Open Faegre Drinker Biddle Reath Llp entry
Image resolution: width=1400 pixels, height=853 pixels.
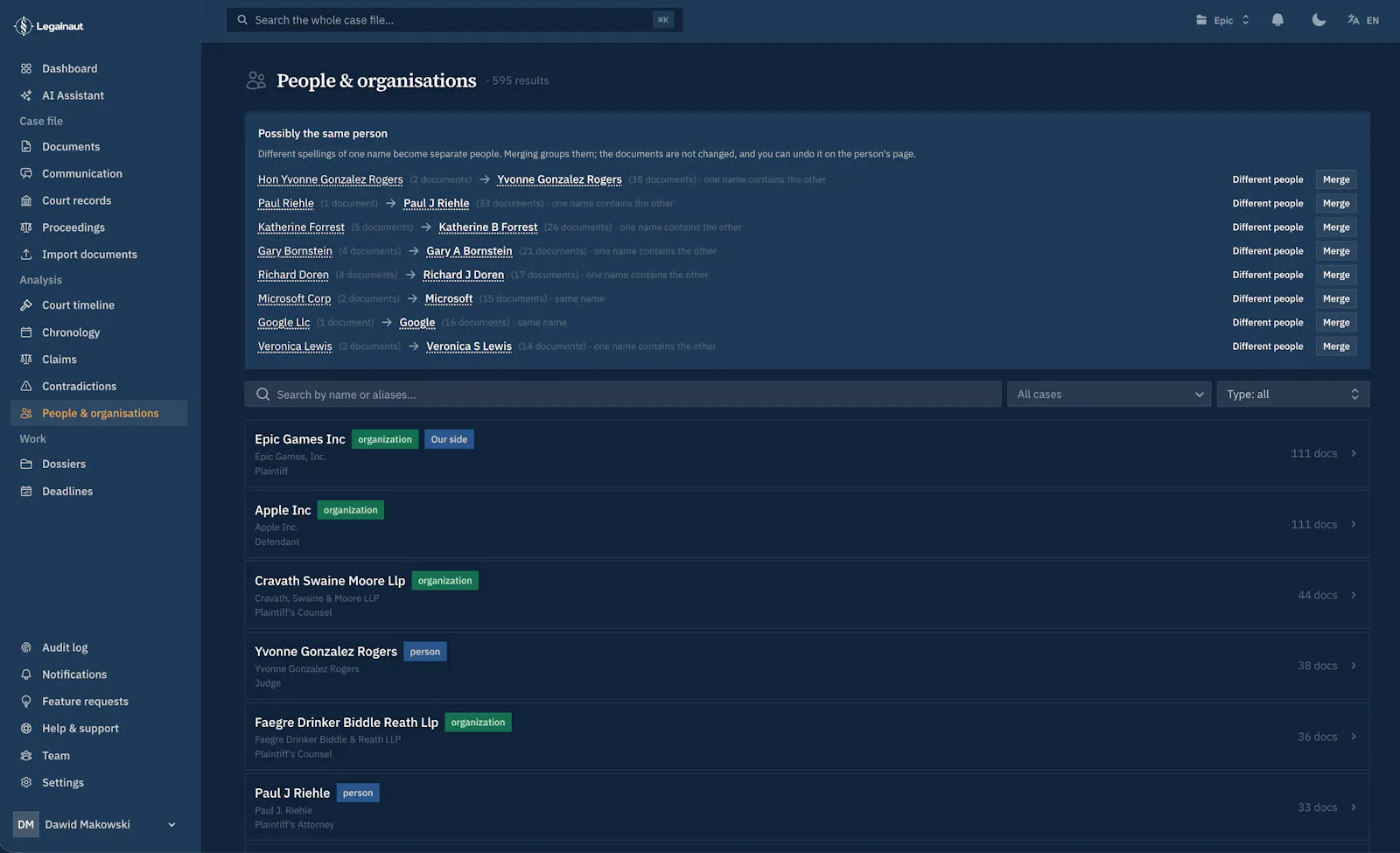point(807,737)
